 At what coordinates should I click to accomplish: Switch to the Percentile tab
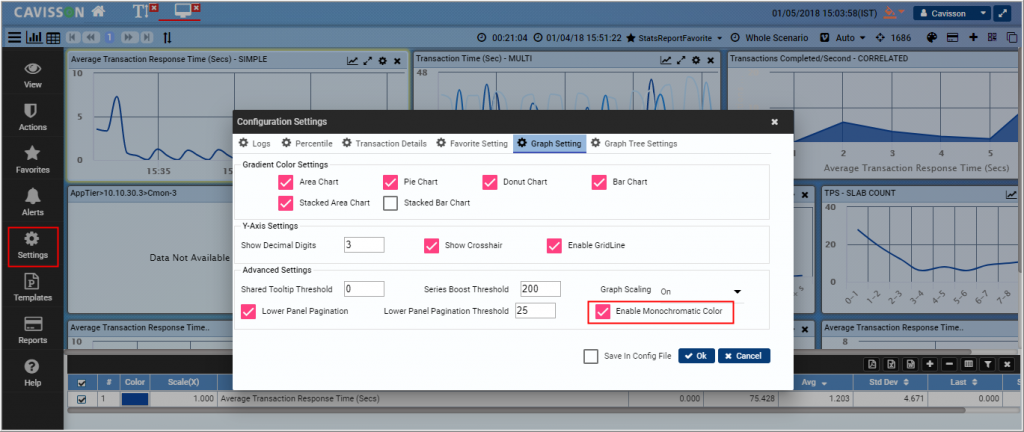coord(306,144)
